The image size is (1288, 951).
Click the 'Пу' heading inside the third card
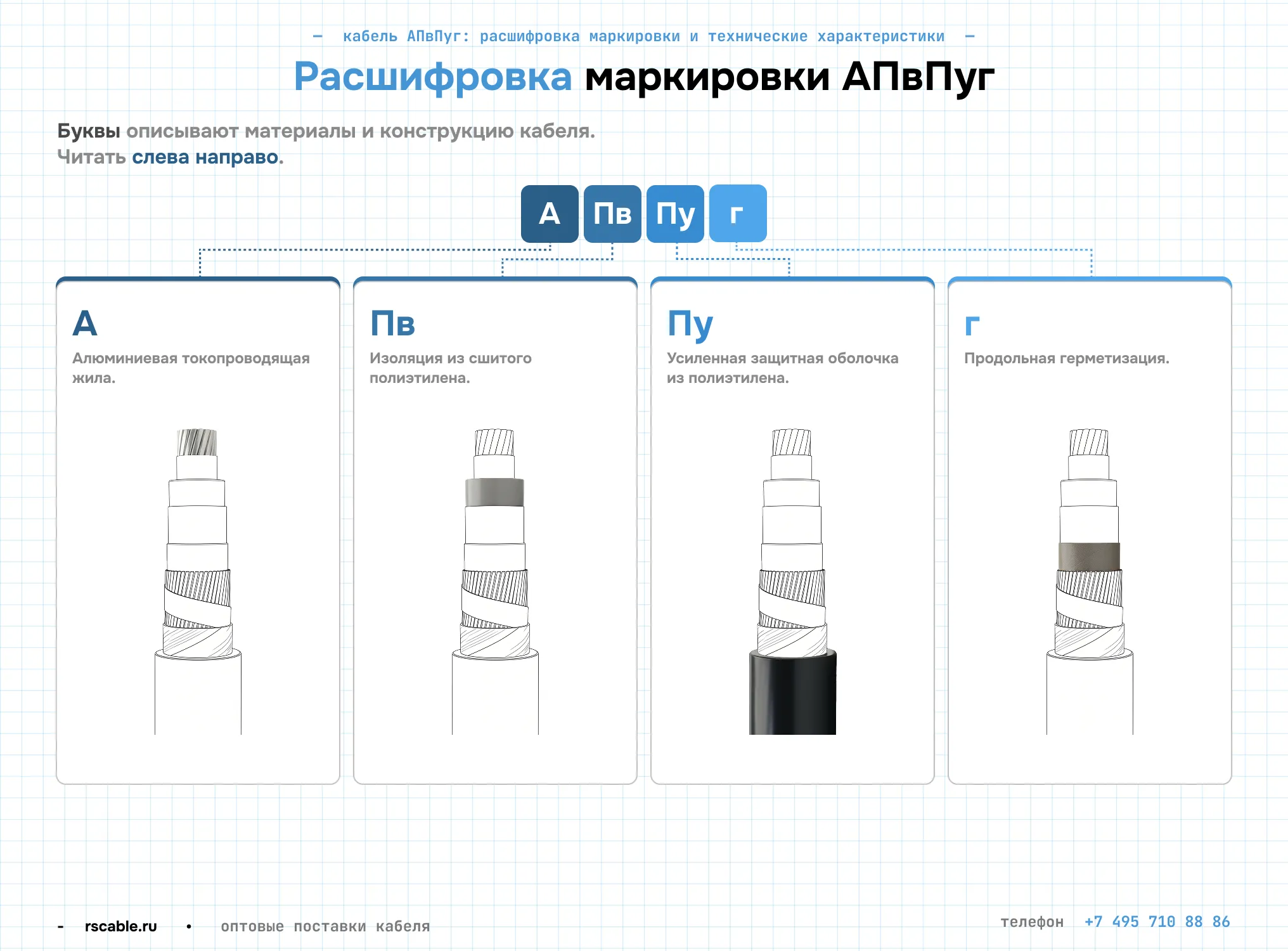pos(690,326)
